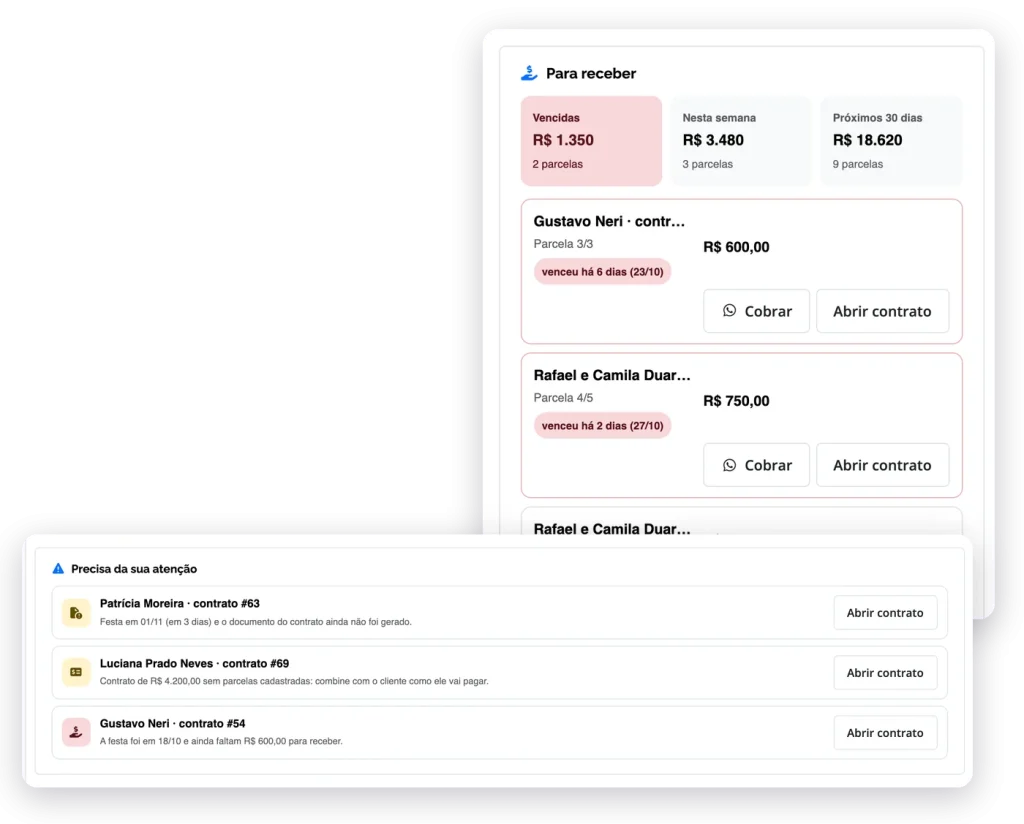Click the '9 parcelas' count
The image size is (1024, 824).
pos(857,165)
